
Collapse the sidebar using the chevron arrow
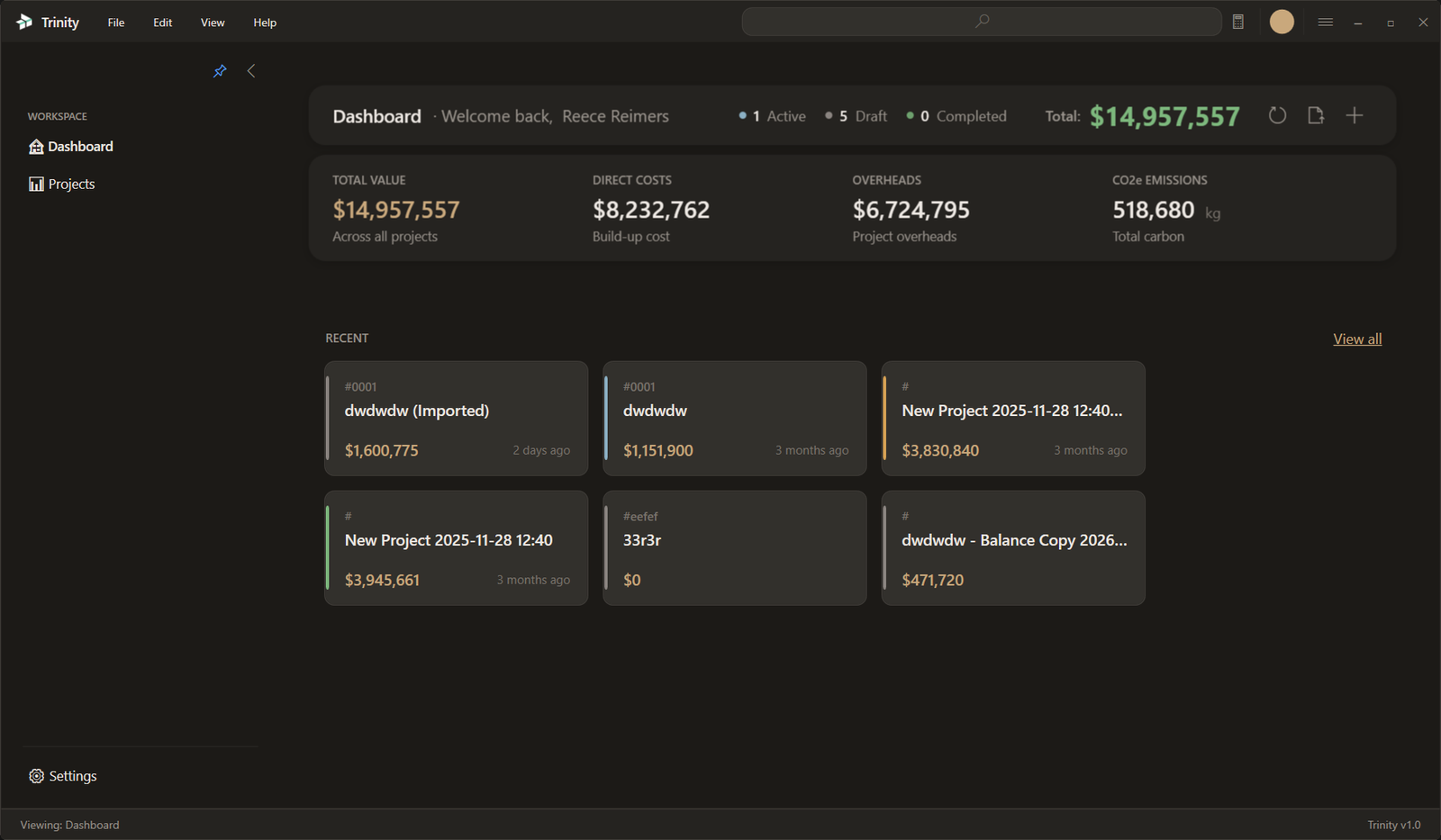pos(251,71)
